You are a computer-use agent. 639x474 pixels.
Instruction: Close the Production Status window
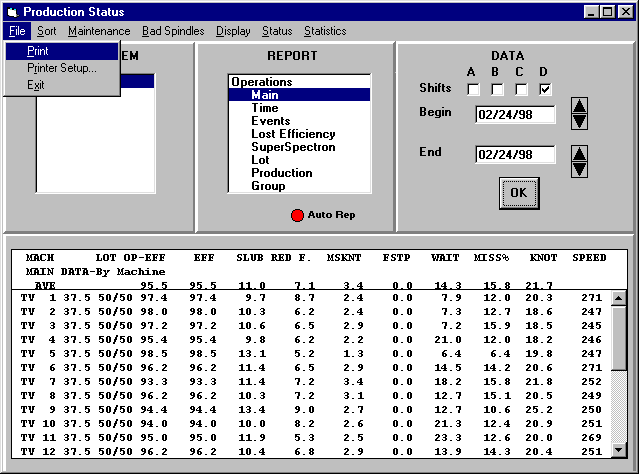pos(625,12)
